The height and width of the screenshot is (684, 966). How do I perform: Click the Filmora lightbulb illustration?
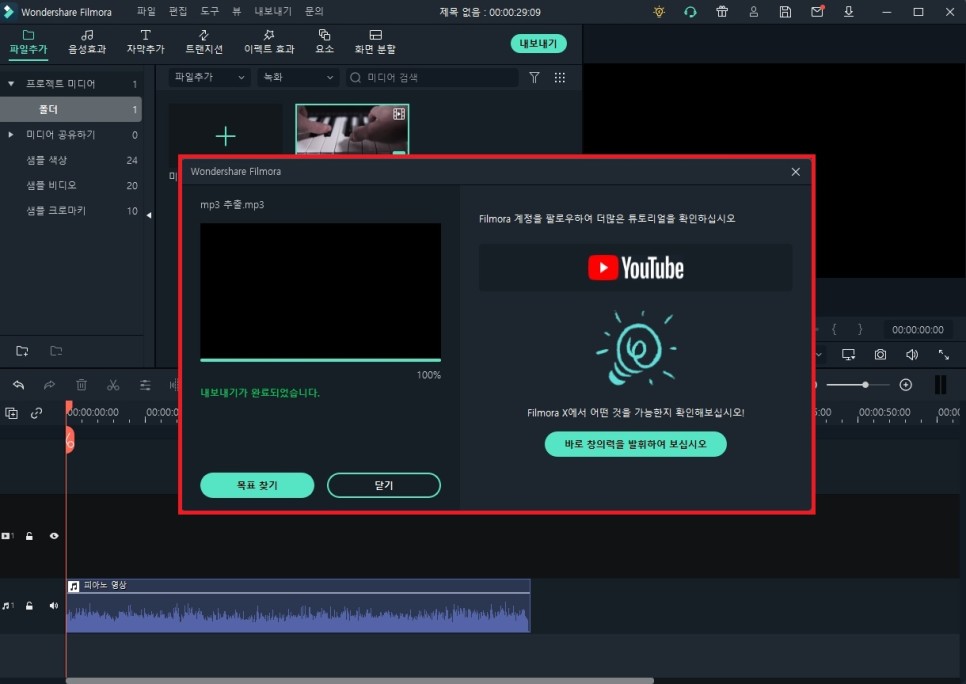tap(636, 348)
